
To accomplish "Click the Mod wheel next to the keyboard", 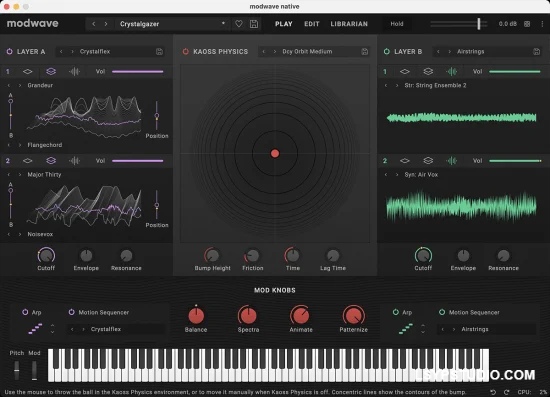I will 34,370.
